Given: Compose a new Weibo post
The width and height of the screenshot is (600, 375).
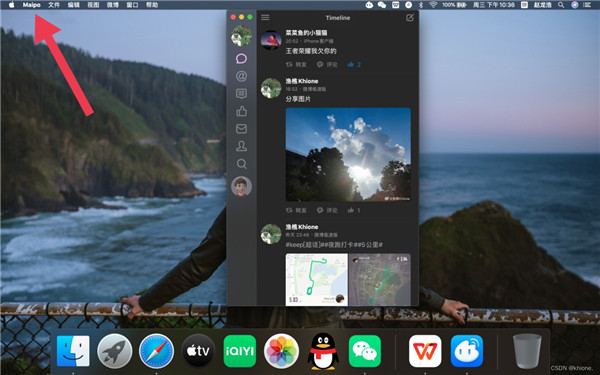Looking at the screenshot, I should [410, 18].
